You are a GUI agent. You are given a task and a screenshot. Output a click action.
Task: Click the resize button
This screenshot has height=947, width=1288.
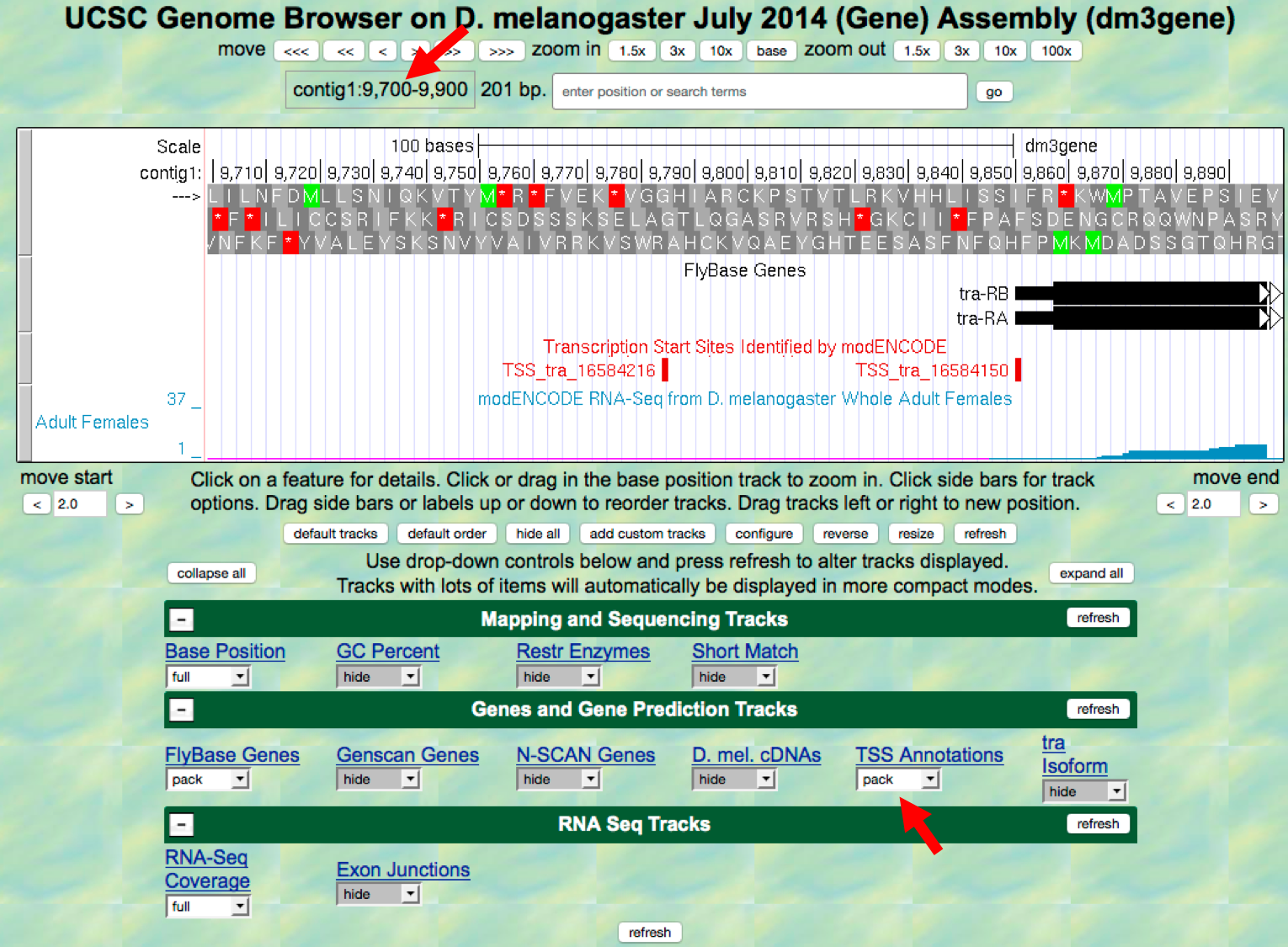tap(916, 534)
